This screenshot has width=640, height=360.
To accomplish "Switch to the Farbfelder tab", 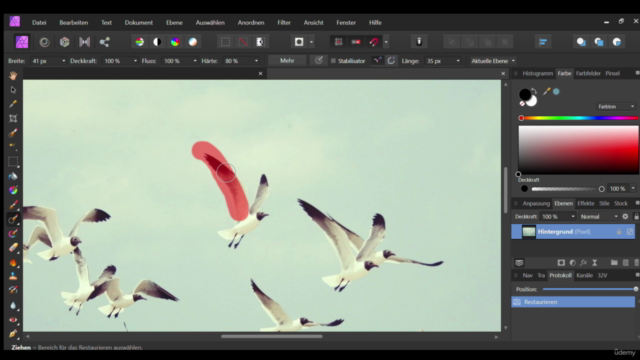I will click(588, 73).
